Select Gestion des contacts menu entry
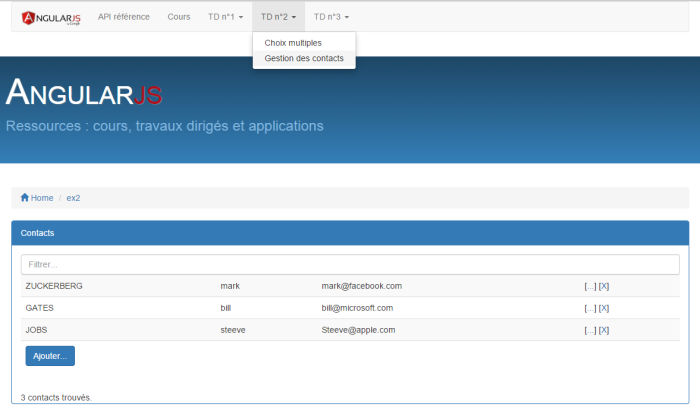Image resolution: width=700 pixels, height=410 pixels. pos(304,58)
